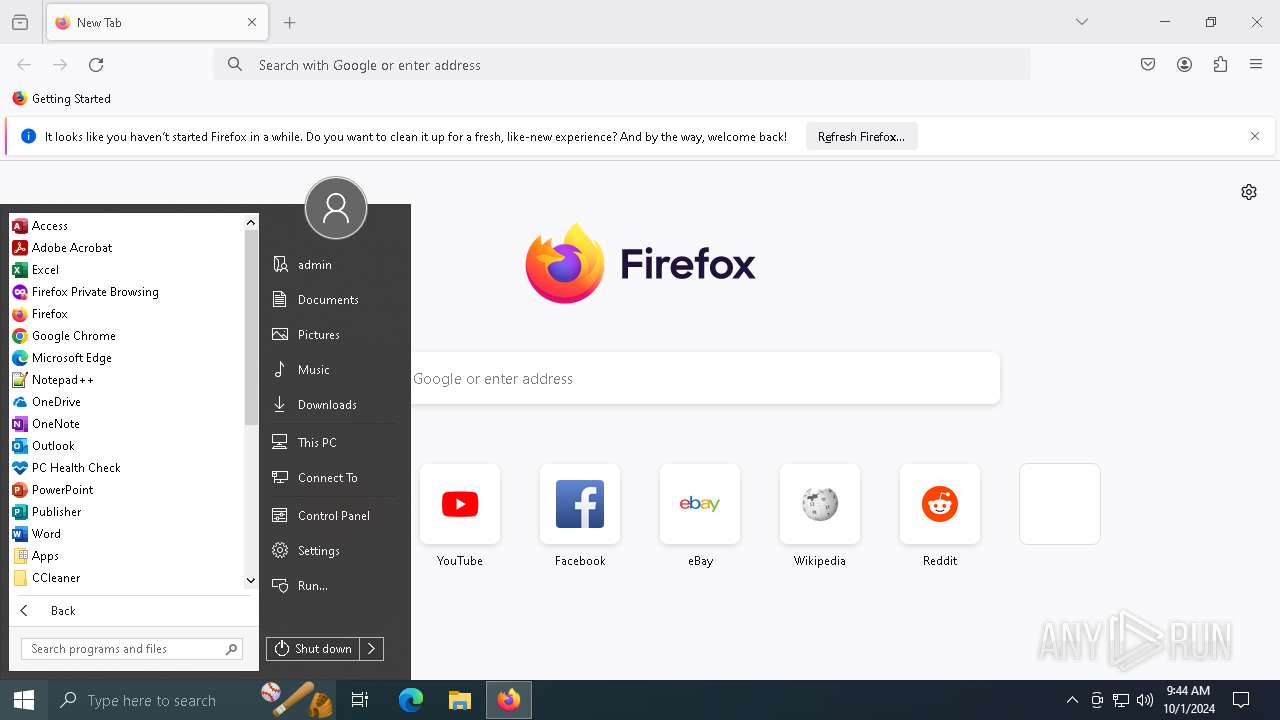The width and height of the screenshot is (1280, 720).
Task: Open Downloads from the Start menu
Action: (334, 405)
